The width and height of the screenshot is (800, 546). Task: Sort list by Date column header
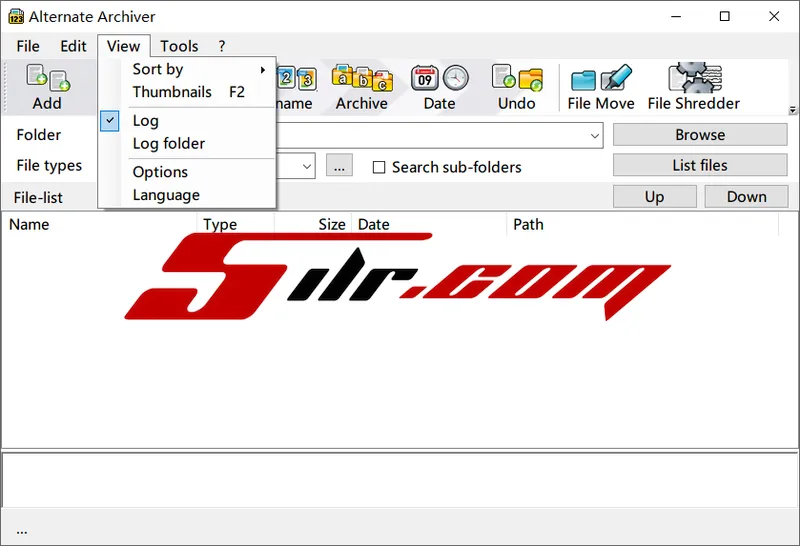coord(429,225)
